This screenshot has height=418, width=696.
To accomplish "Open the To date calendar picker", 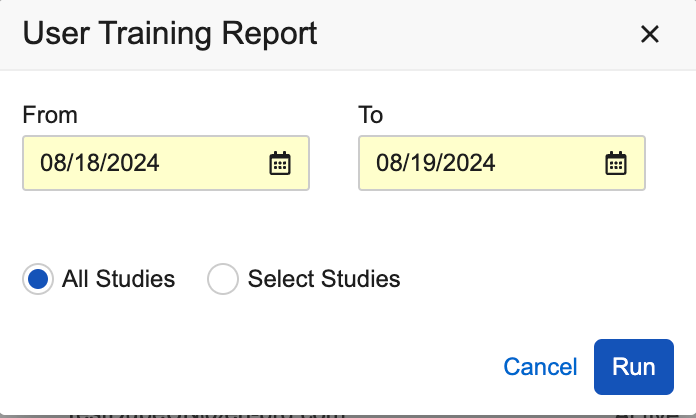I will click(x=616, y=163).
